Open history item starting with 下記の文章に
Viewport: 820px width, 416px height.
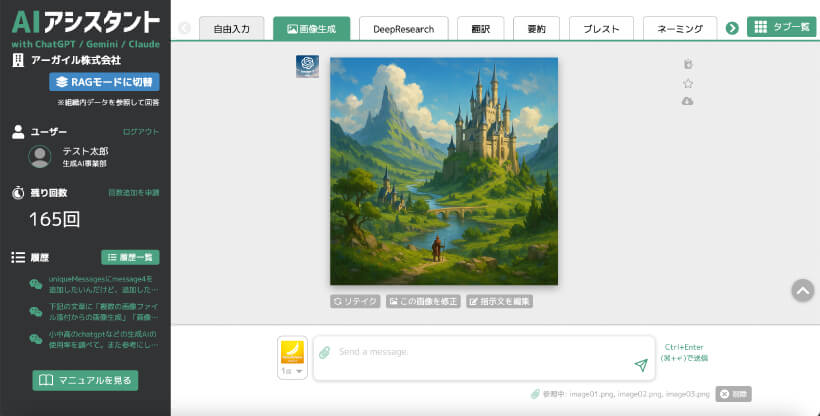(x=103, y=312)
